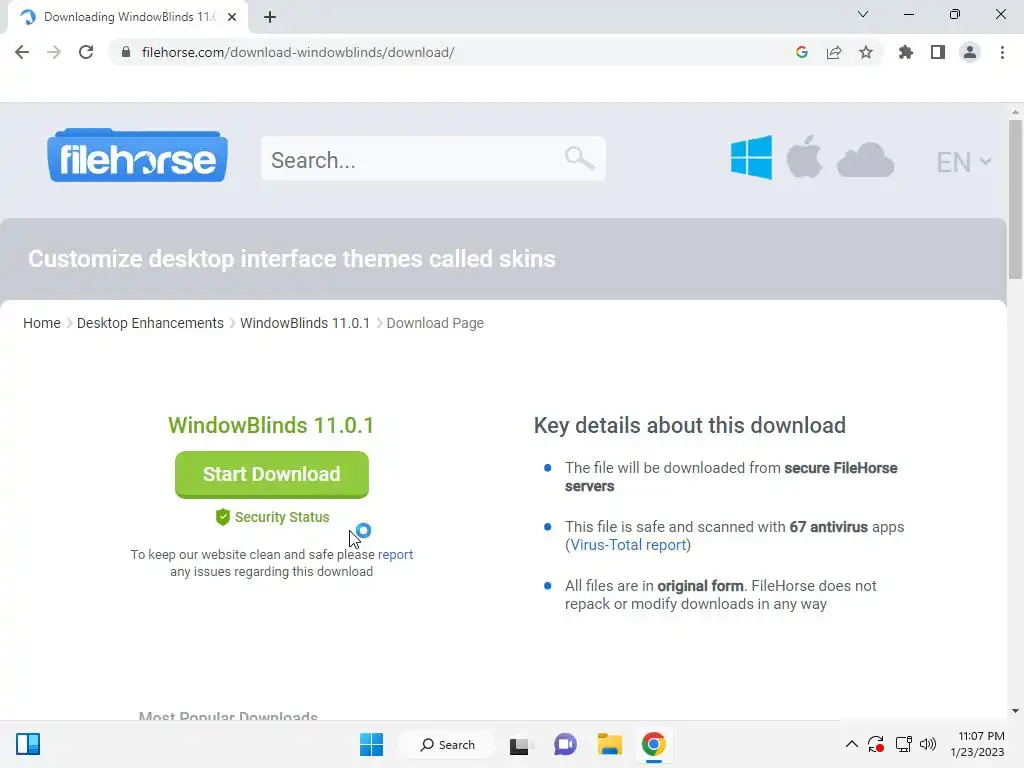1024x768 pixels.
Task: Click the volume speaker icon
Action: tap(928, 744)
